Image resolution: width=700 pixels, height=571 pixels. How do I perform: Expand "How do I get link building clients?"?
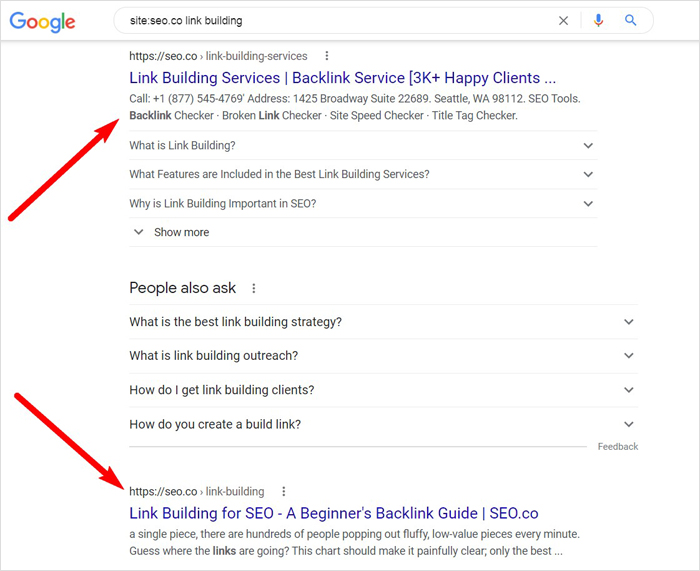(628, 390)
